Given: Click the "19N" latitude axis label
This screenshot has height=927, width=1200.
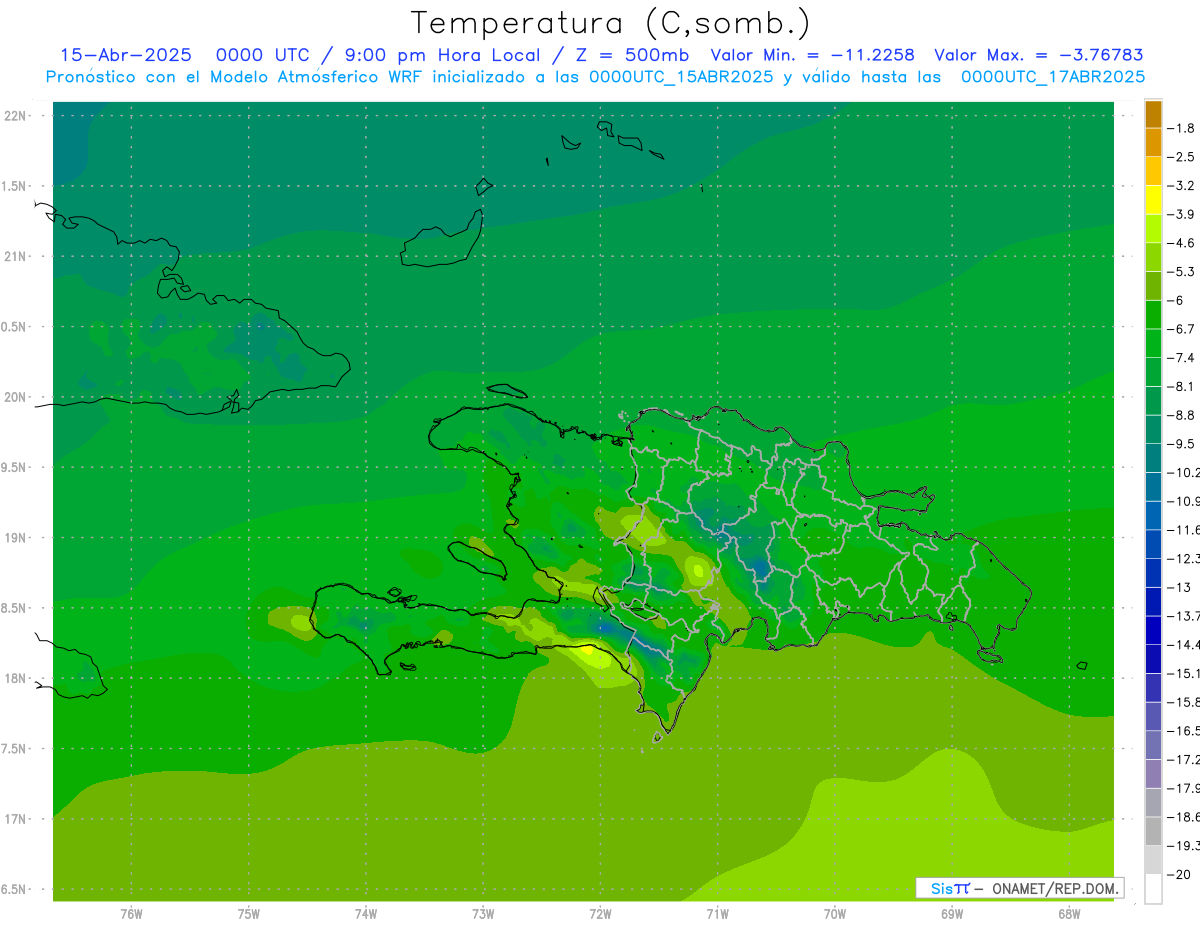Looking at the screenshot, I should click(x=16, y=537).
